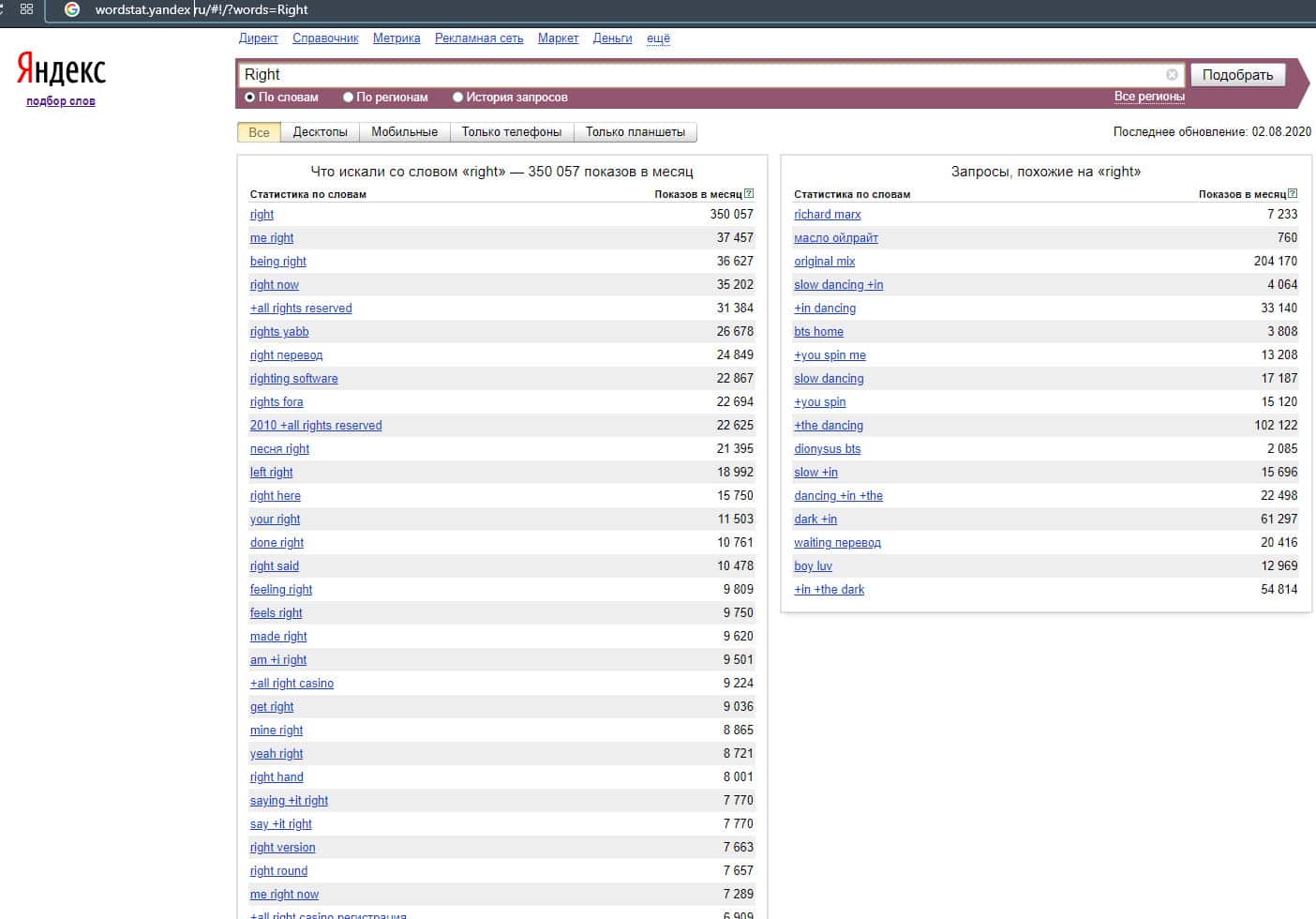Image resolution: width=1316 pixels, height=919 pixels.
Task: Click the browser address bar URL
Action: pos(202,9)
